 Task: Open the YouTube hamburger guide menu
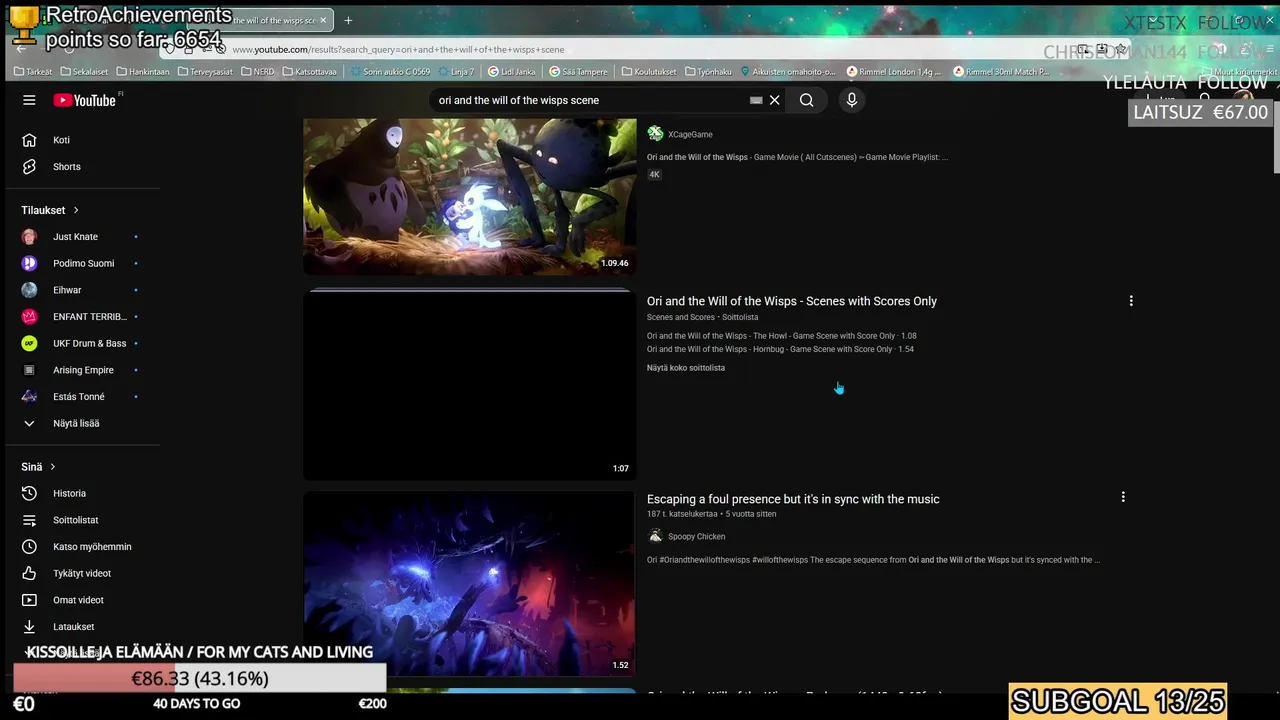pyautogui.click(x=29, y=100)
